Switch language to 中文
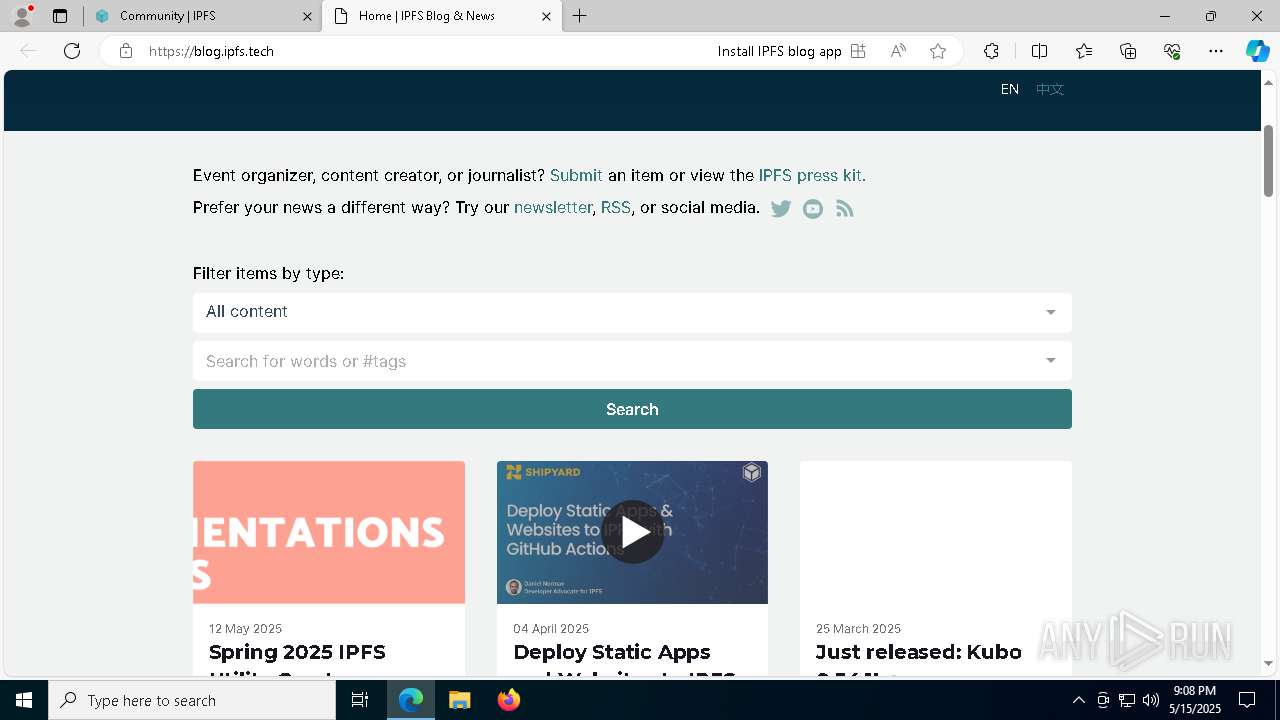The width and height of the screenshot is (1280, 720). pos(1050,89)
